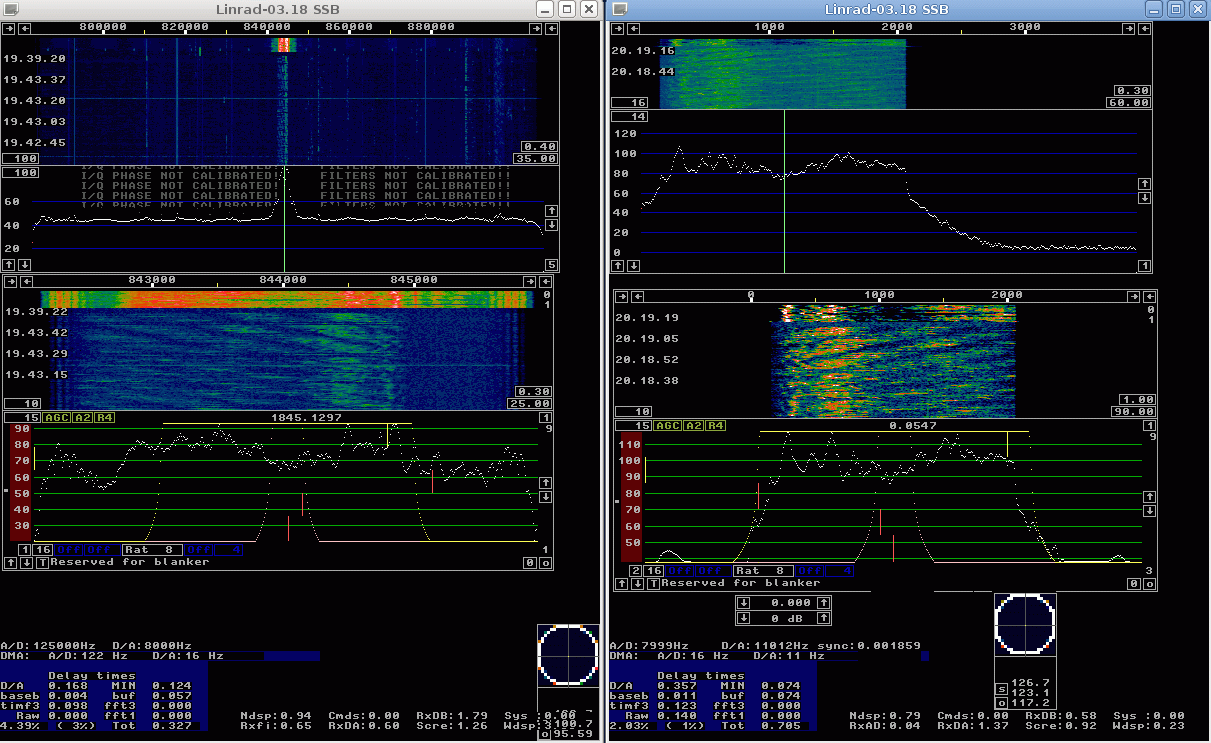Click the 'o' box at right window baseband bottom corner
This screenshot has height=743, width=1211.
(x=1147, y=583)
